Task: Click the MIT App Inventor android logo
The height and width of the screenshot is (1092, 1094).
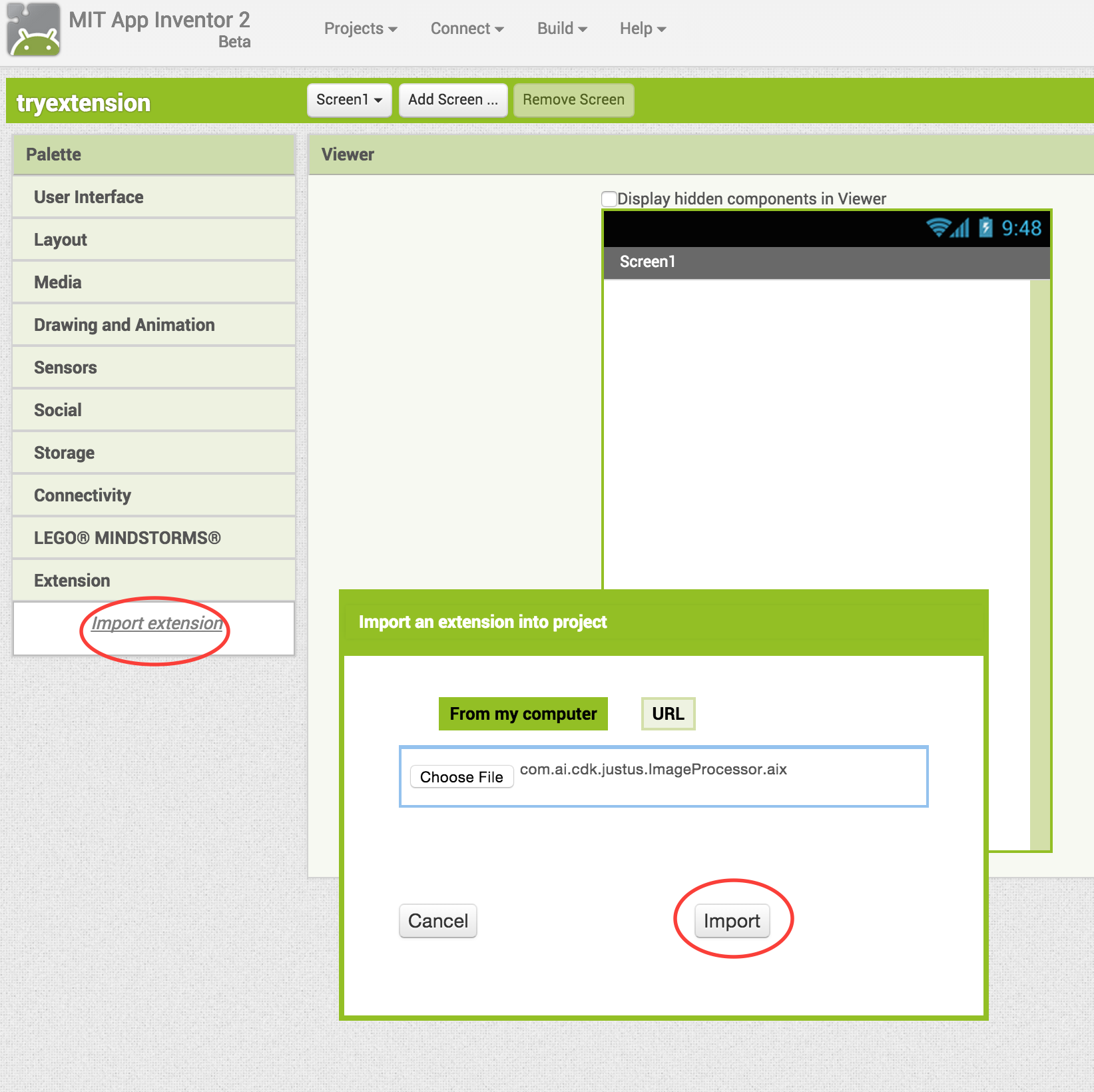Action: click(x=33, y=30)
